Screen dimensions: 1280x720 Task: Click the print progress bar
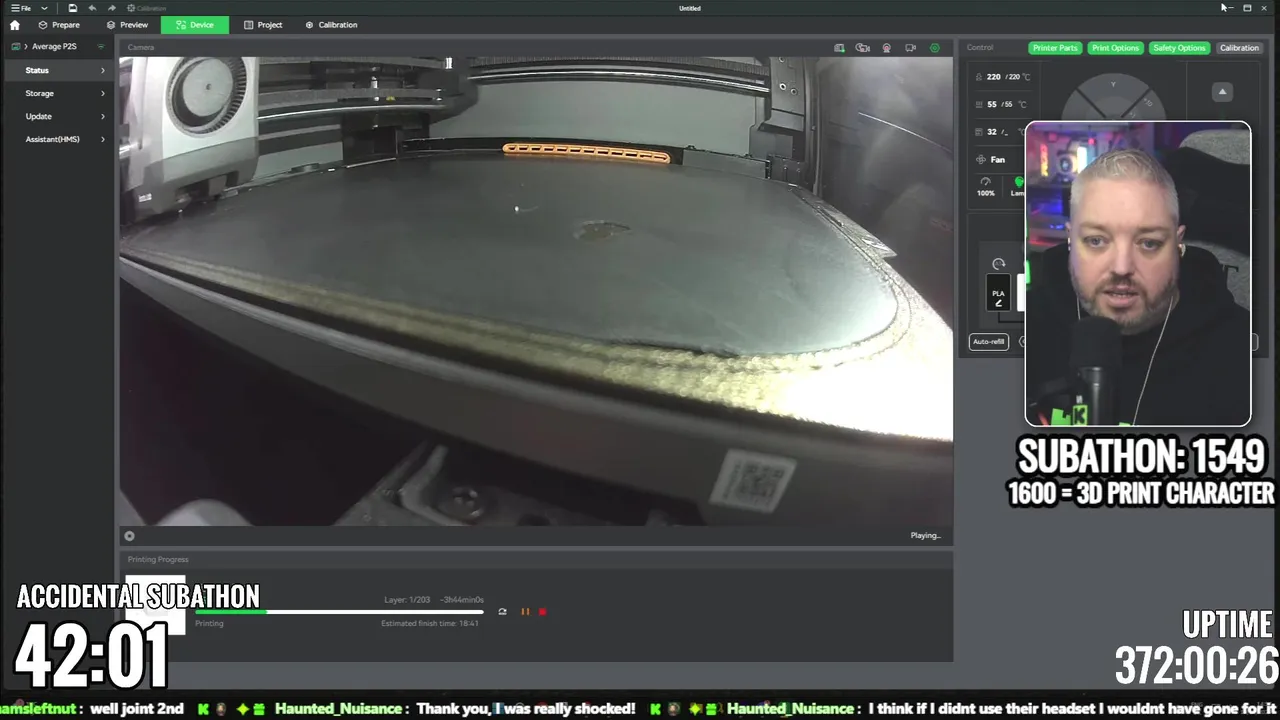coord(339,612)
